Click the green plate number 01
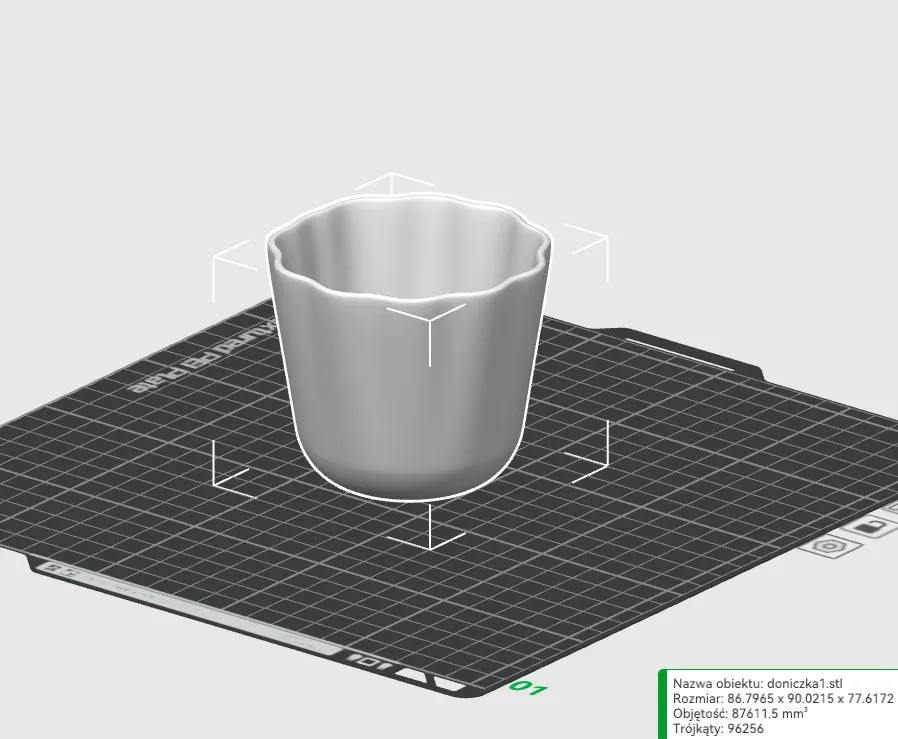 point(529,687)
